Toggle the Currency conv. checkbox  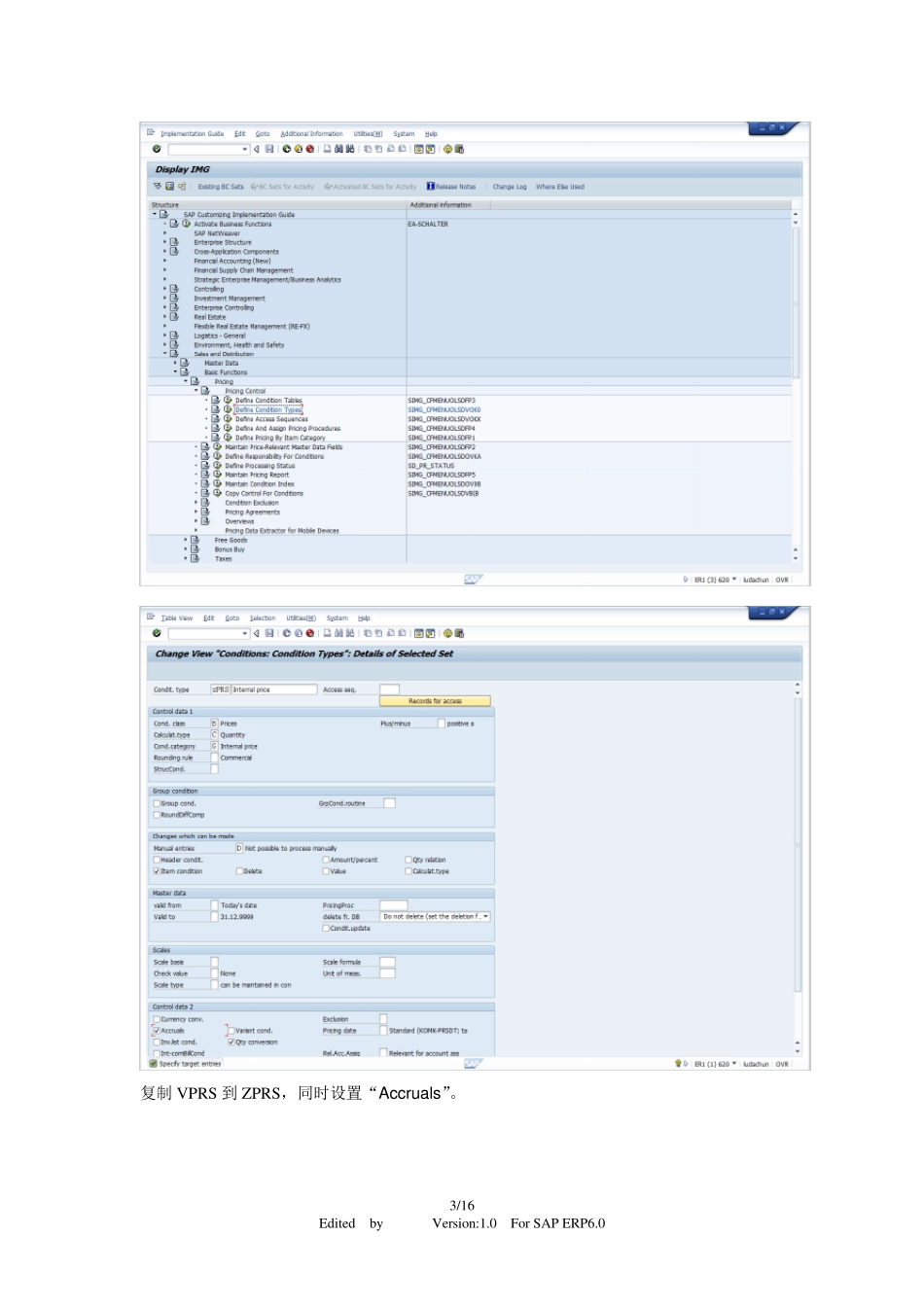click(x=157, y=1019)
